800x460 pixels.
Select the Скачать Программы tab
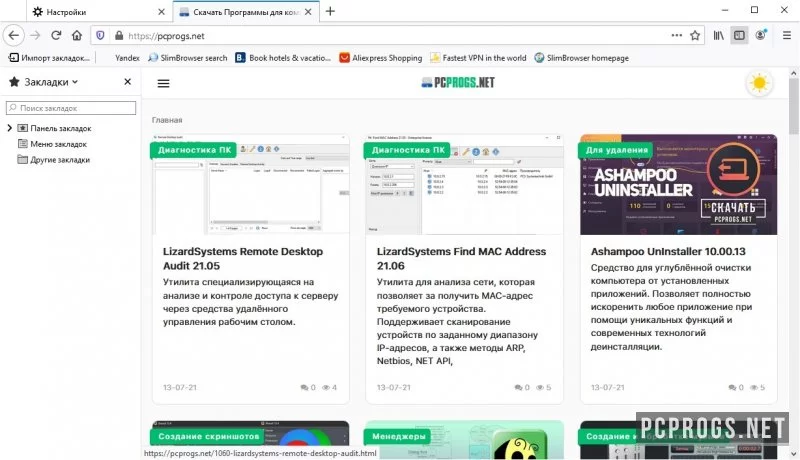pyautogui.click(x=246, y=12)
